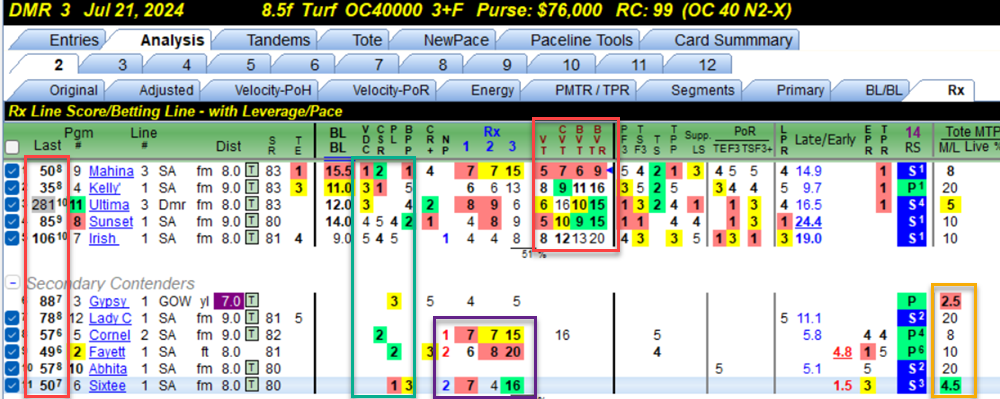
Task: Open the Segments sub-tab
Action: pyautogui.click(x=702, y=90)
